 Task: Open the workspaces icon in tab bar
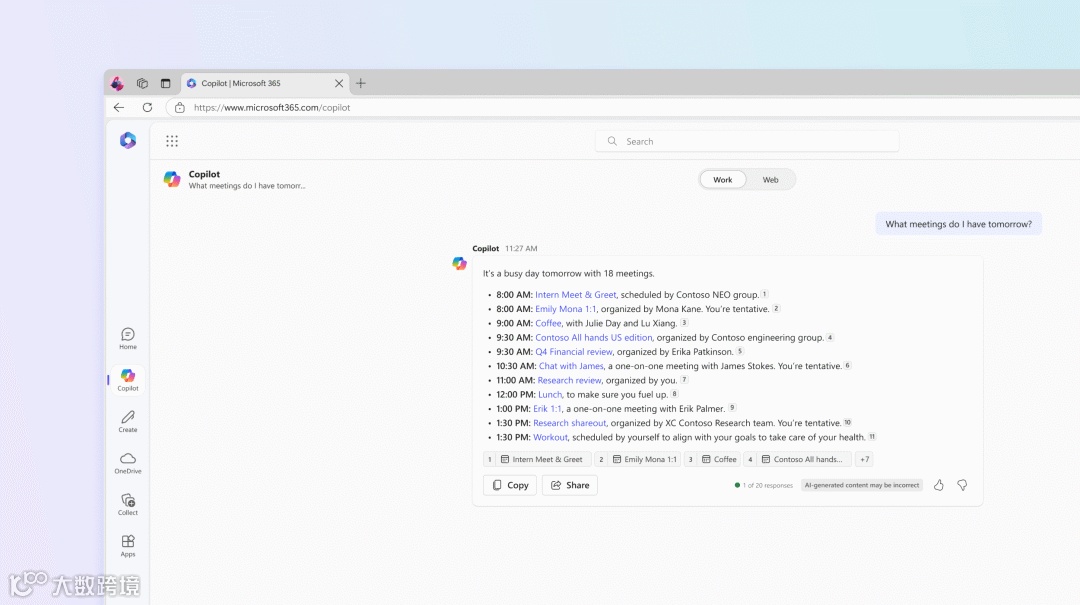pyautogui.click(x=143, y=83)
